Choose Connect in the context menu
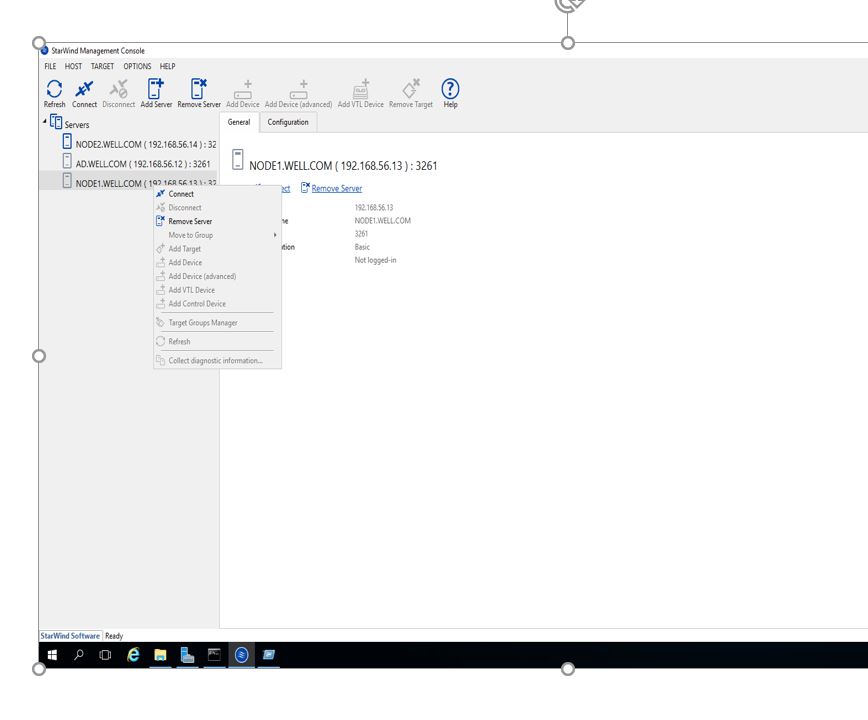Screen dimensions: 868x720 click(x=217, y=194)
